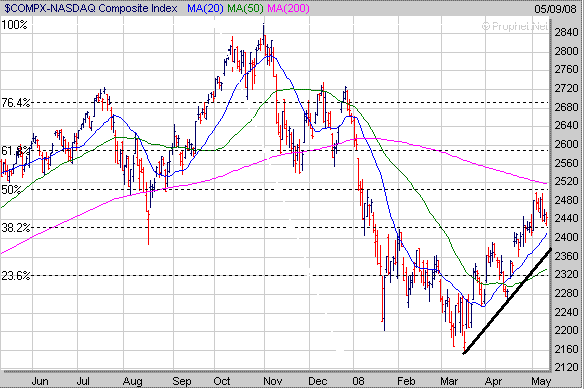584x389 pixels.
Task: Click the Nov month label
Action: 272,382
